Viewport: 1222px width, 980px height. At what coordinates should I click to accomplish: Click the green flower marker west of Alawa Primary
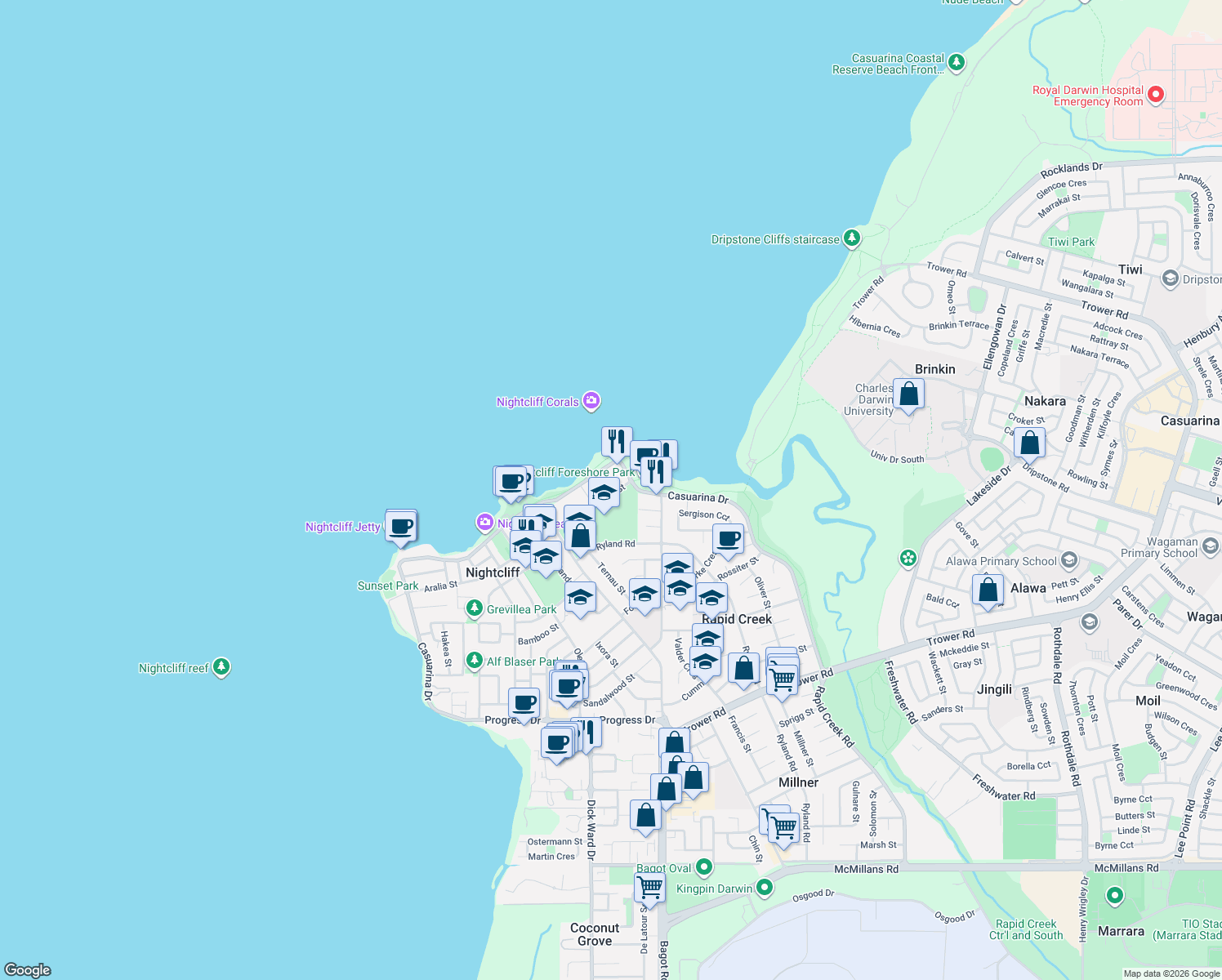pyautogui.click(x=908, y=559)
